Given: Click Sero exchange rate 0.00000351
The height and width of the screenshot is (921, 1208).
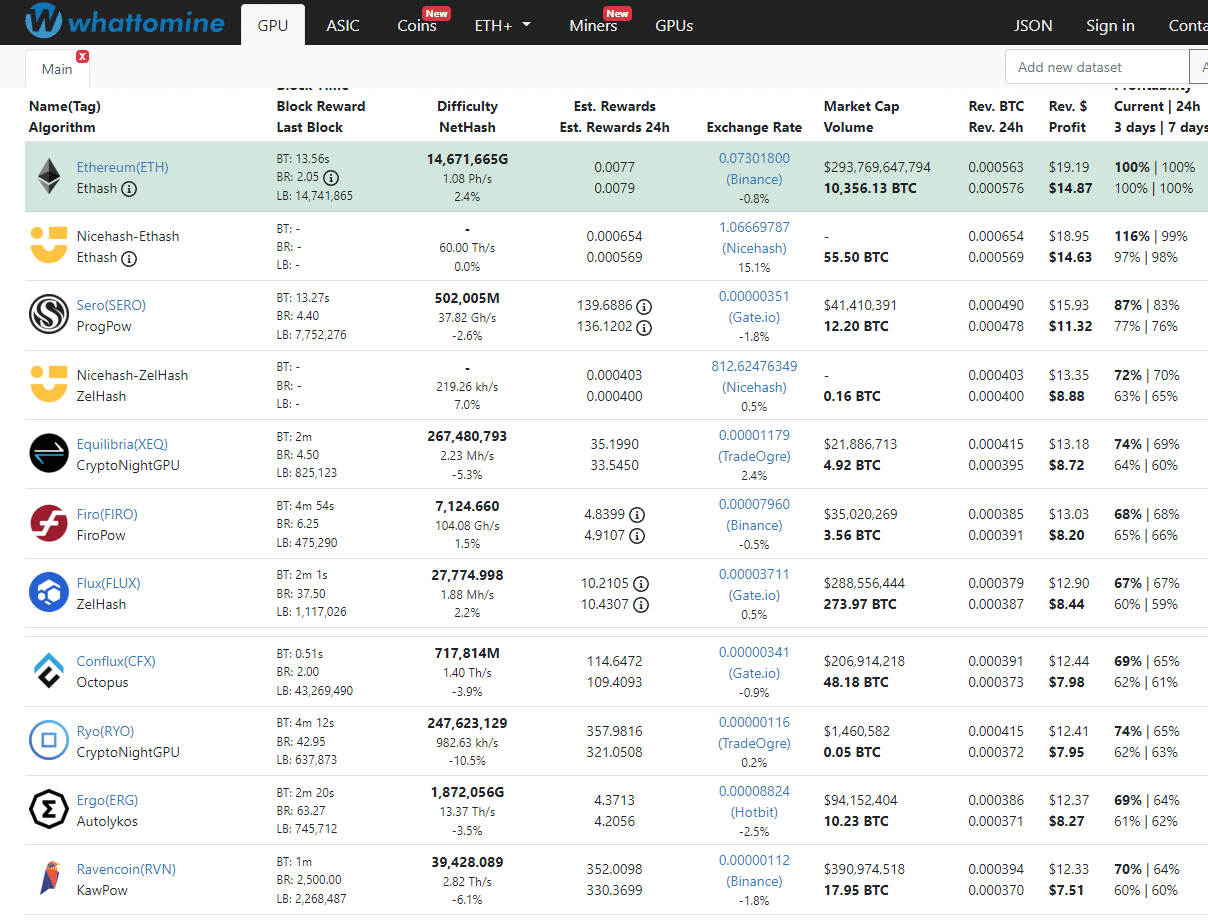Looking at the screenshot, I should pos(754,296).
